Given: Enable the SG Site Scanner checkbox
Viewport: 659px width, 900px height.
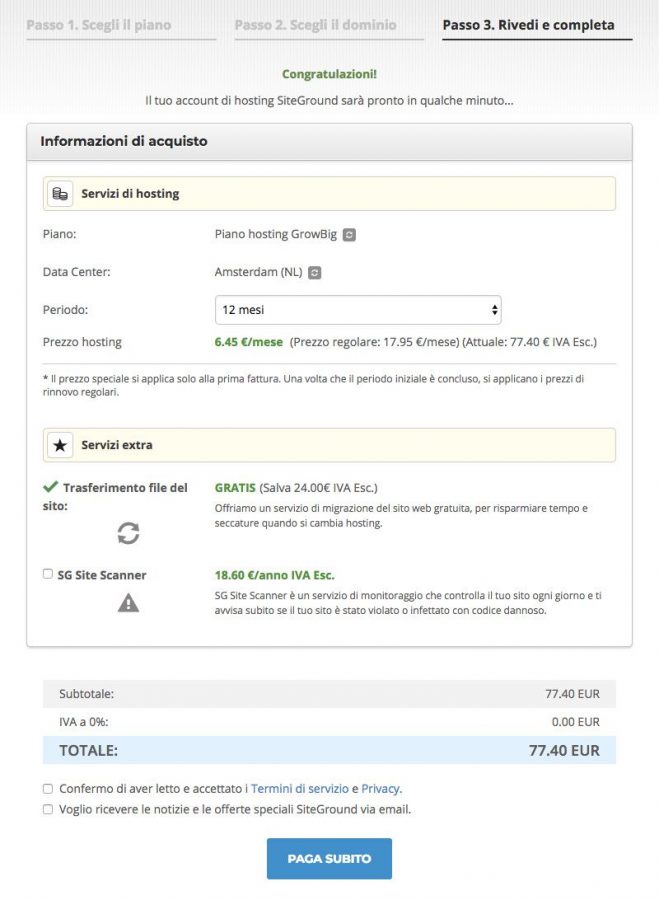Looking at the screenshot, I should 48,574.
